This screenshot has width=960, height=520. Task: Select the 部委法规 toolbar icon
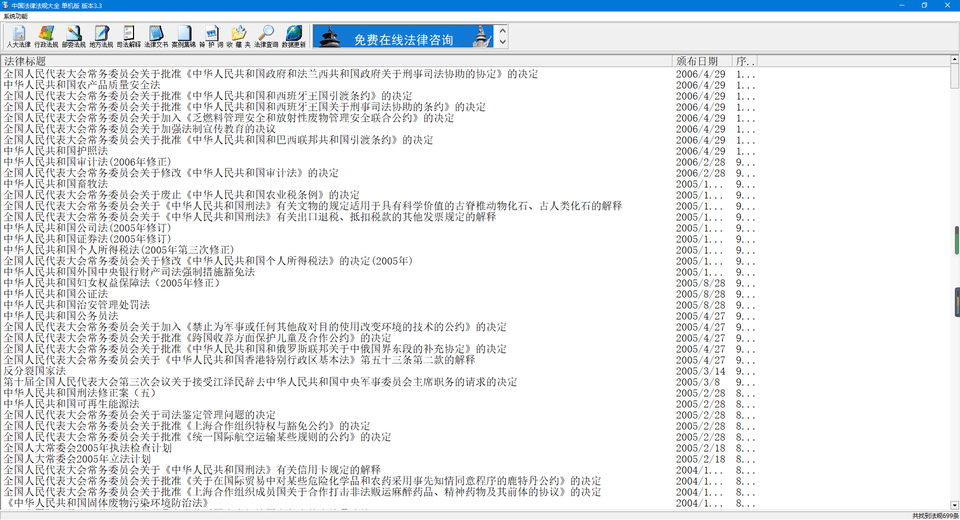(x=74, y=37)
